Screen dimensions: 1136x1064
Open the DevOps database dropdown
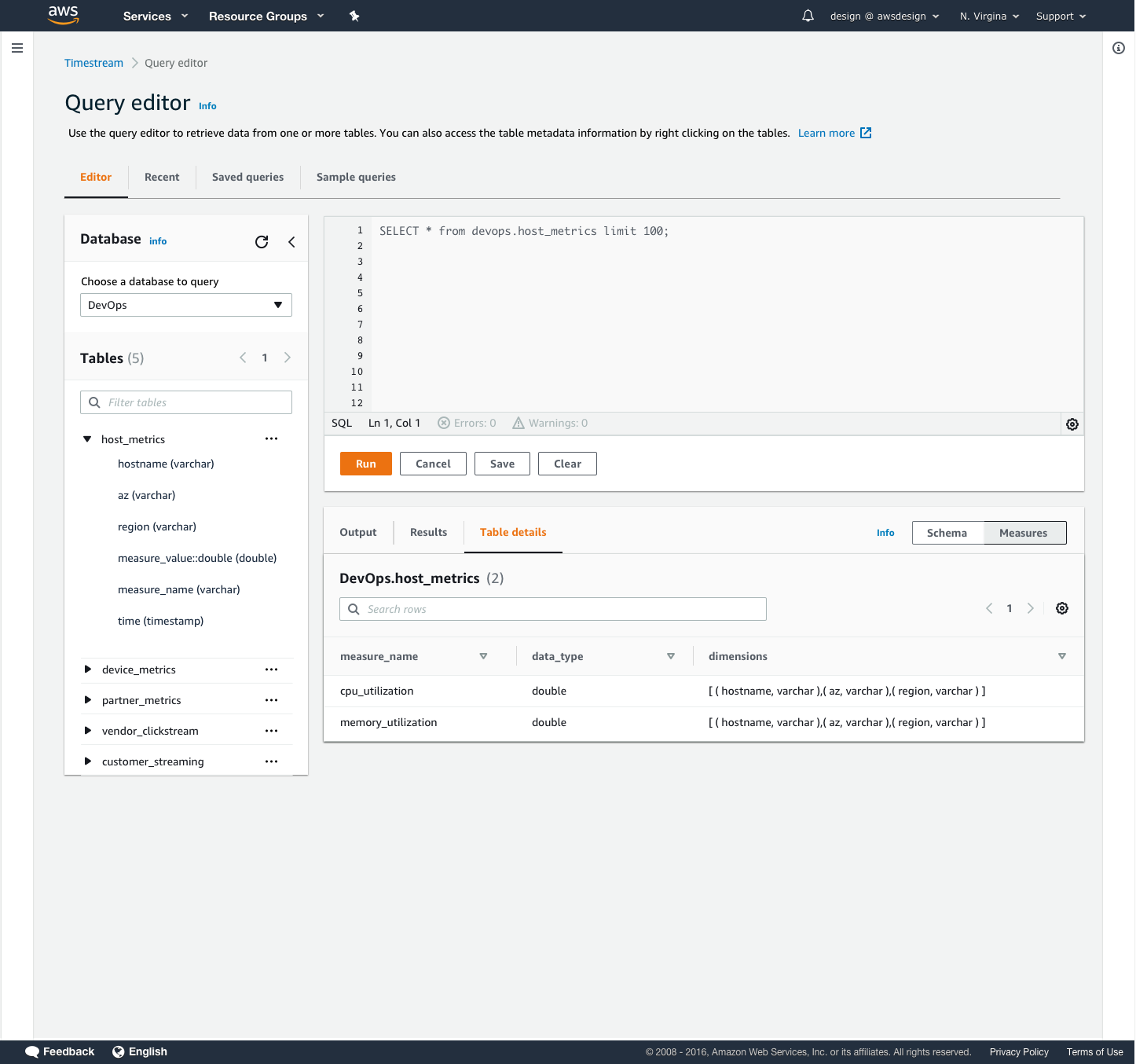186,305
